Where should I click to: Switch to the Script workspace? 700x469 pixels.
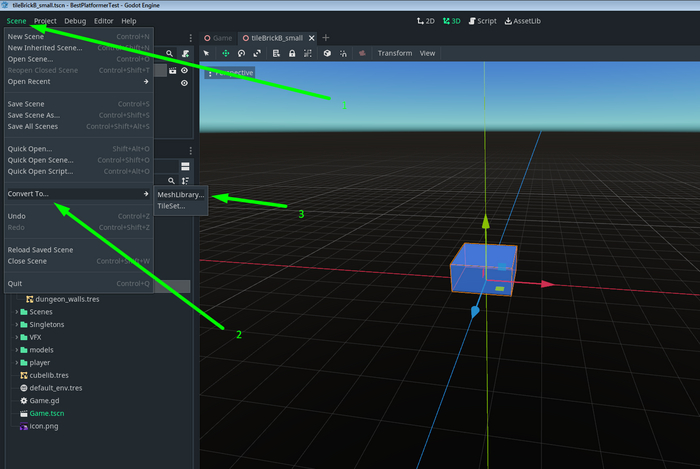[x=482, y=20]
